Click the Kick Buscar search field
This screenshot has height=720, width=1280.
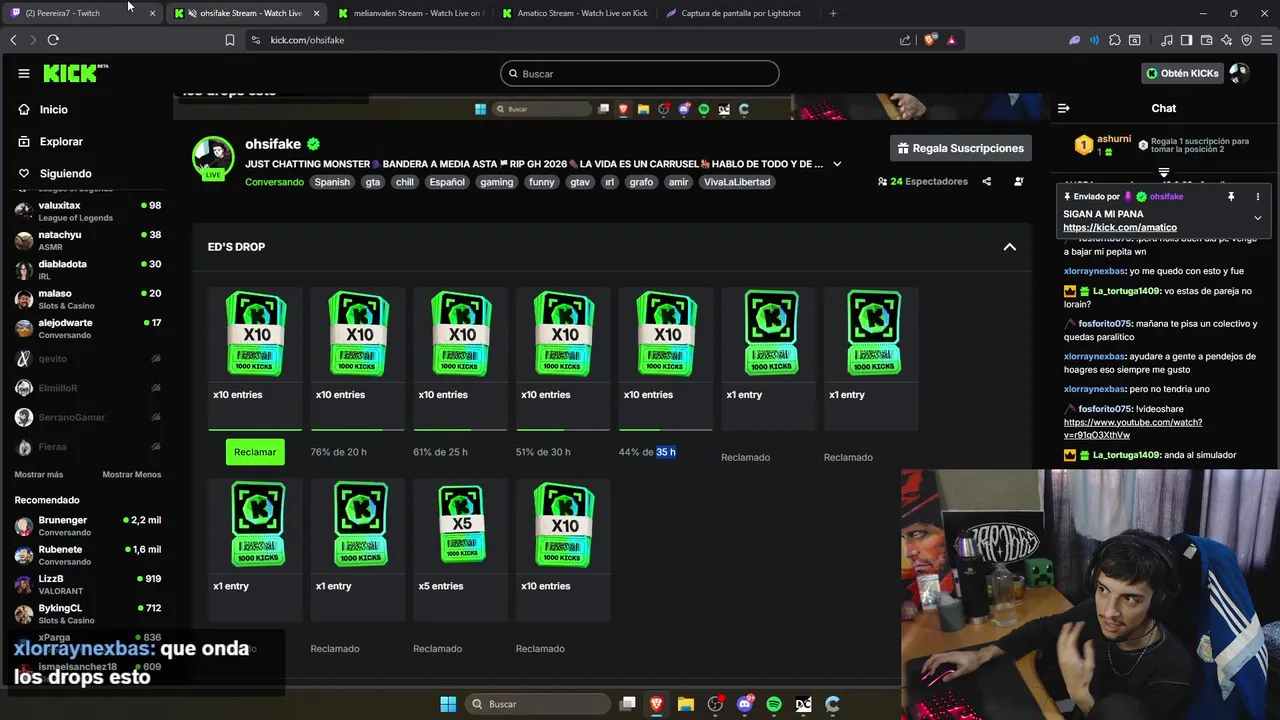pyautogui.click(x=639, y=73)
